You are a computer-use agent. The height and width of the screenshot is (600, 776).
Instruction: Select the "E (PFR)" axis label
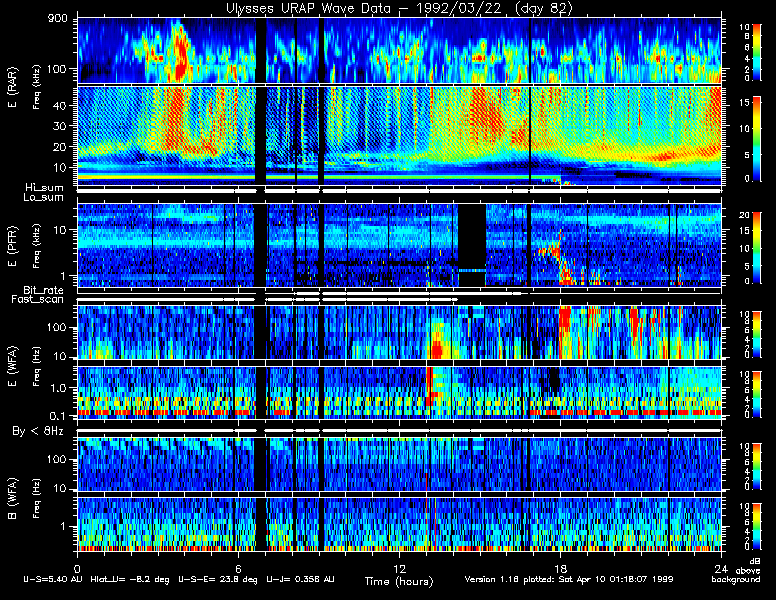pos(12,246)
